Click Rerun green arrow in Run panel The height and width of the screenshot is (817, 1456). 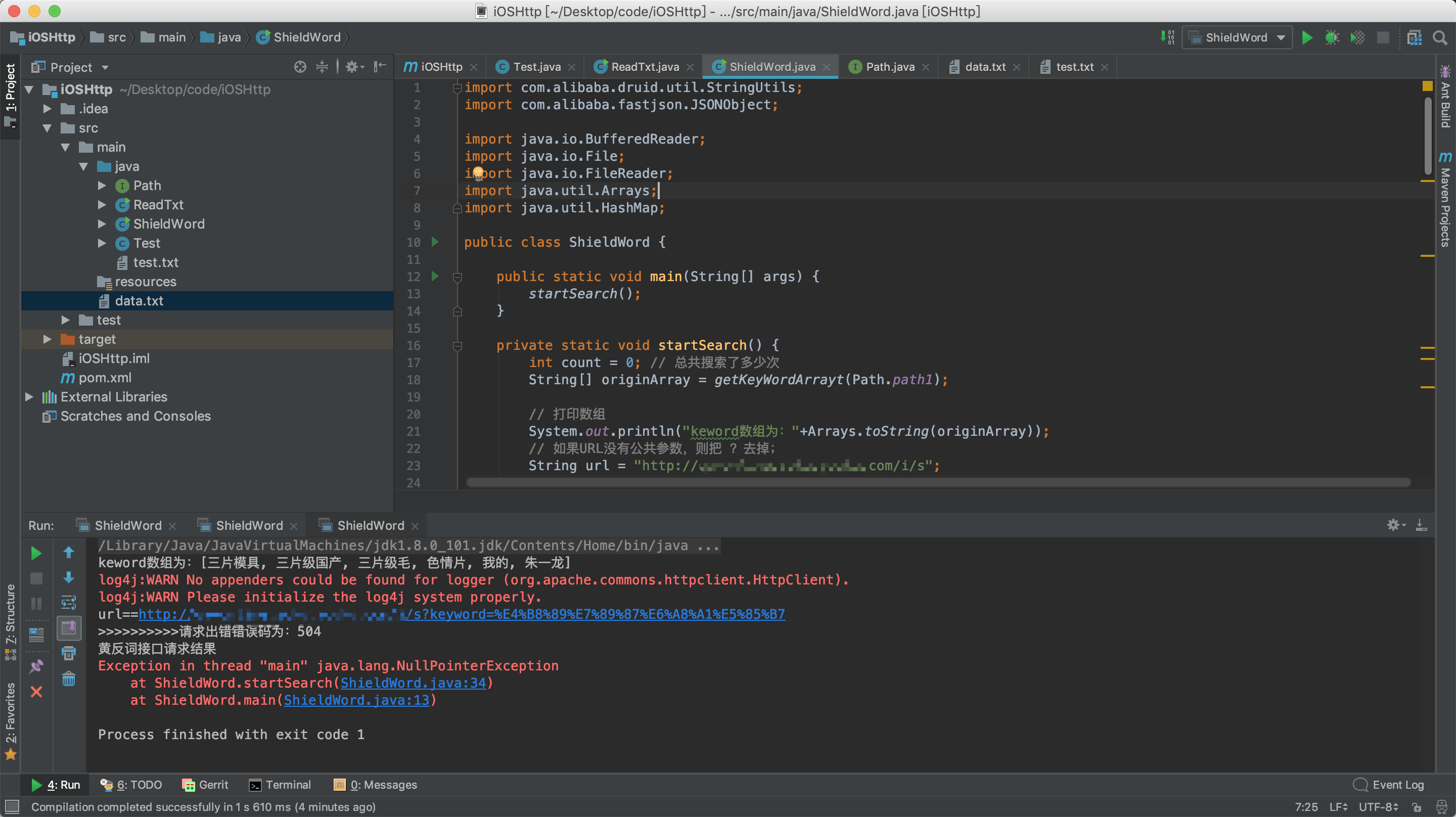coord(36,553)
